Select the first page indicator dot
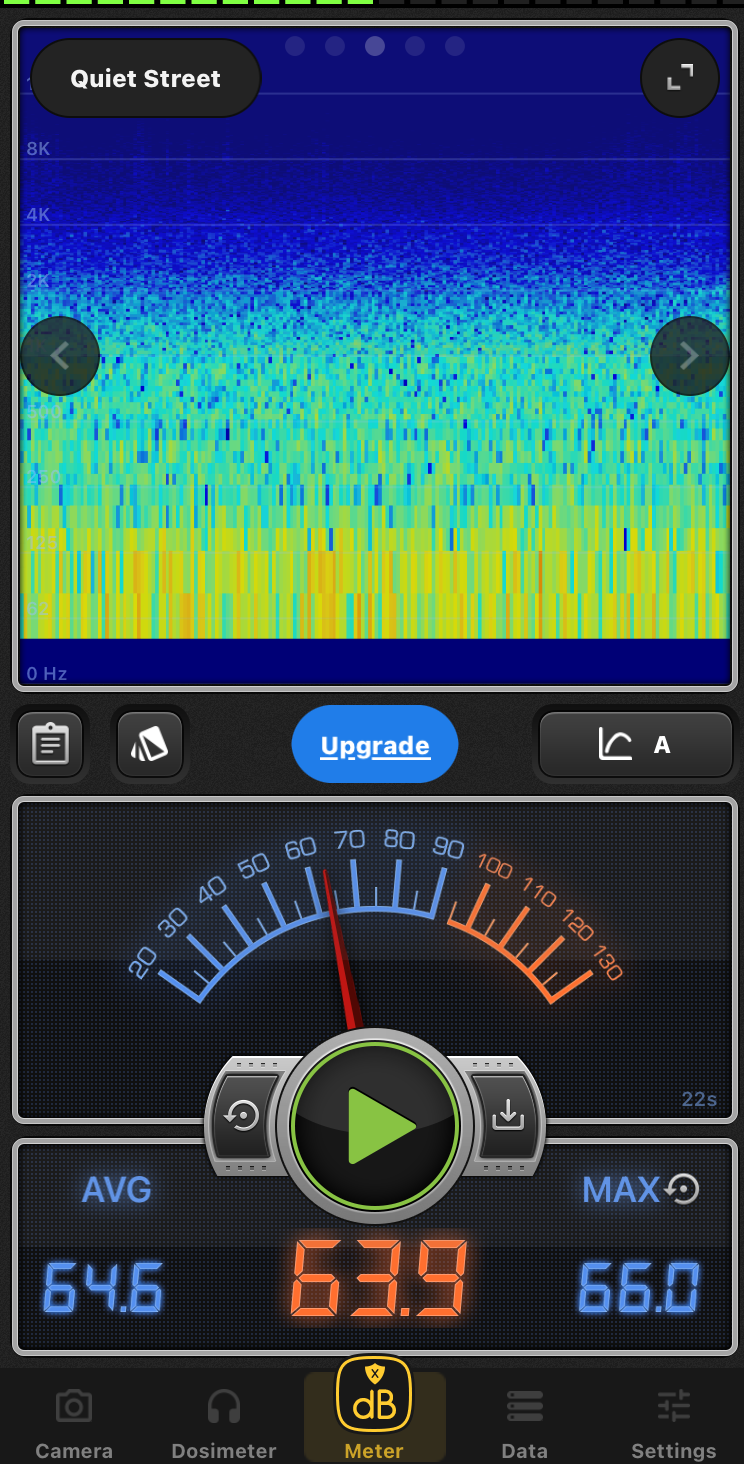 click(x=295, y=46)
